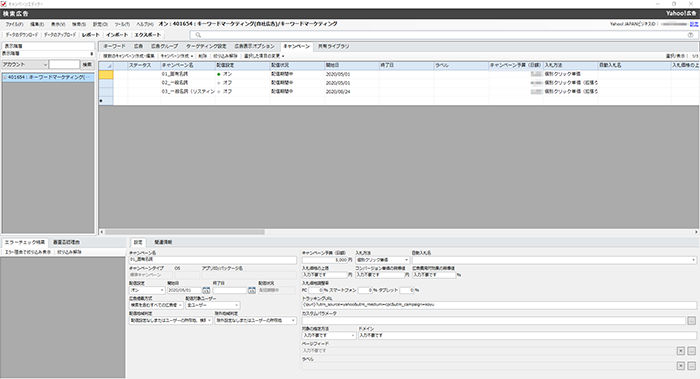Switch to the キーワード tab
Screen dimensions: 700x379
click(115, 46)
